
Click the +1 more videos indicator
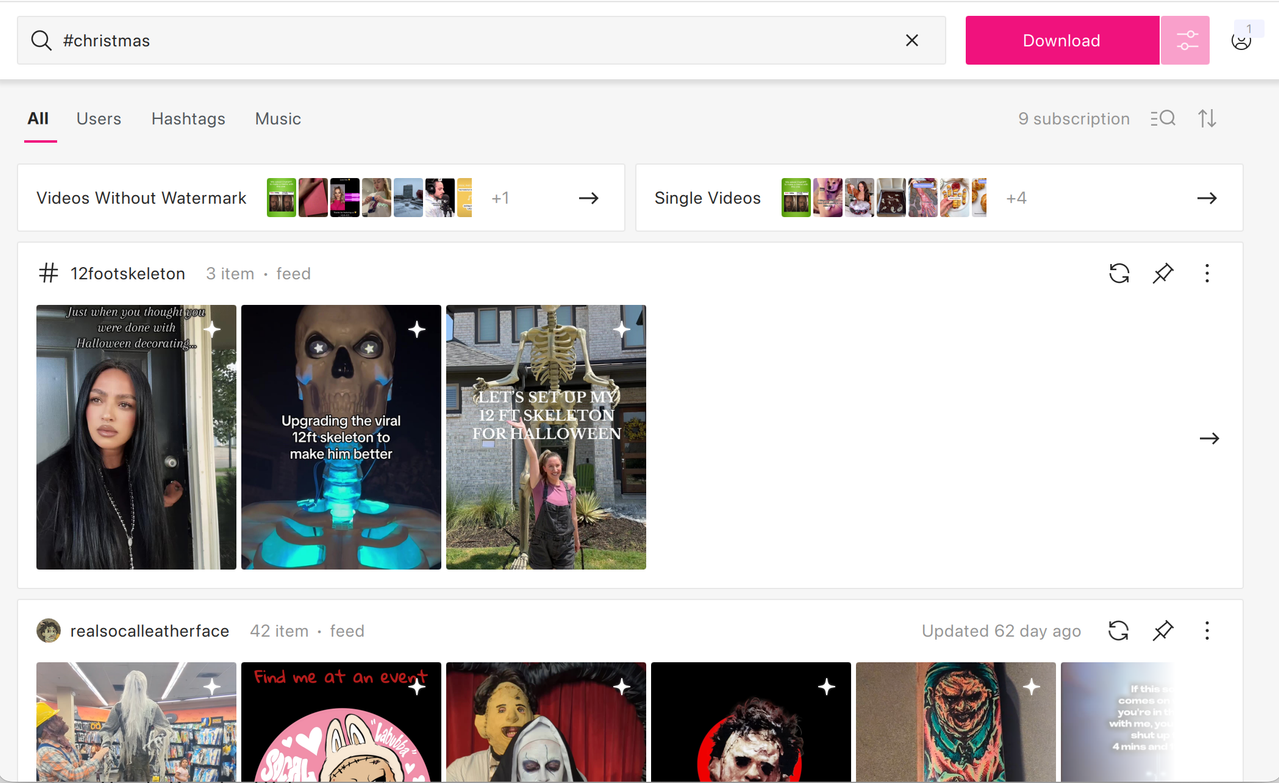tap(500, 198)
